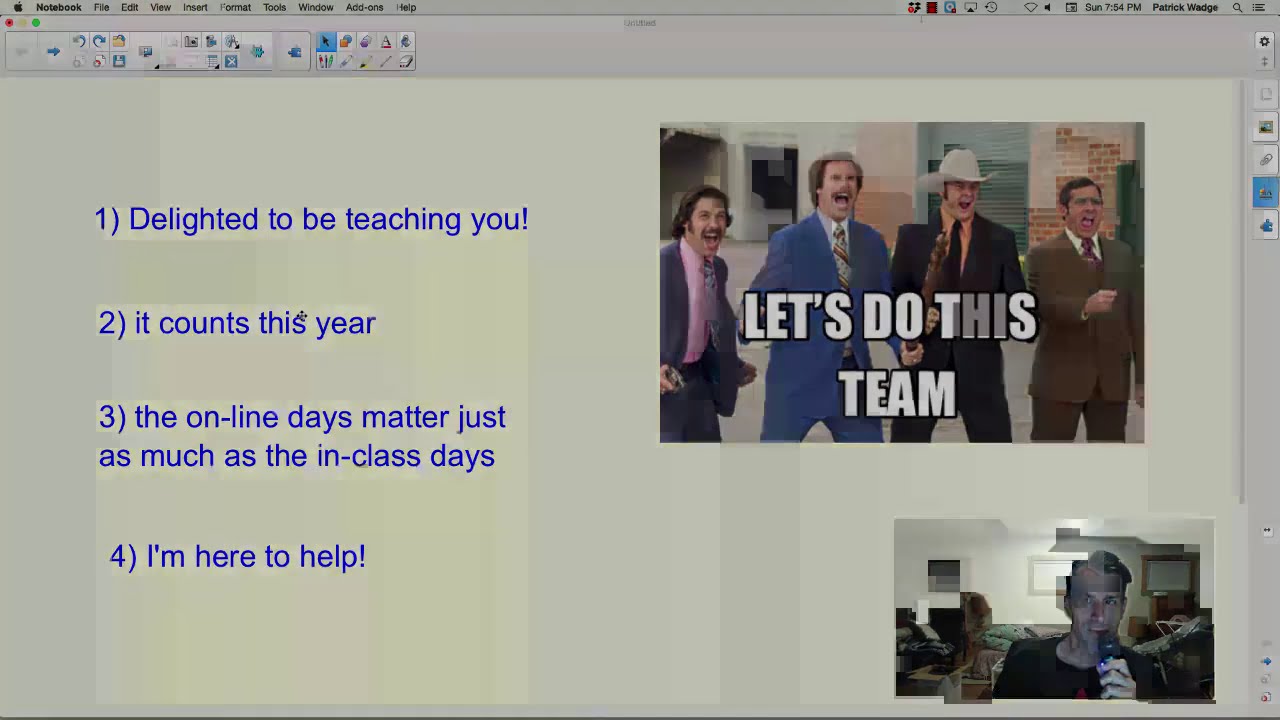Image resolution: width=1280 pixels, height=720 pixels.
Task: Select the 'Let's Do This Team' image
Action: (902, 282)
